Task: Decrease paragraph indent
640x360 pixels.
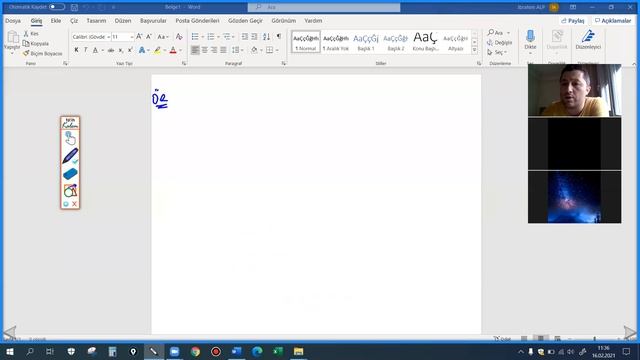Action: click(x=244, y=37)
